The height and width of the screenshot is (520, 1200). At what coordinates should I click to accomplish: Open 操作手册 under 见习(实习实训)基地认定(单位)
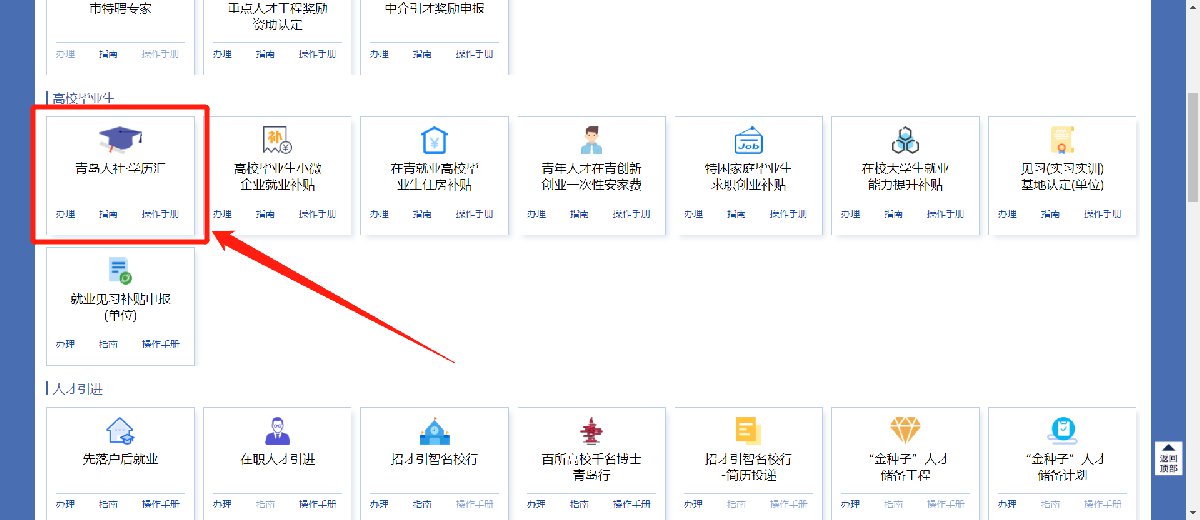click(1102, 214)
